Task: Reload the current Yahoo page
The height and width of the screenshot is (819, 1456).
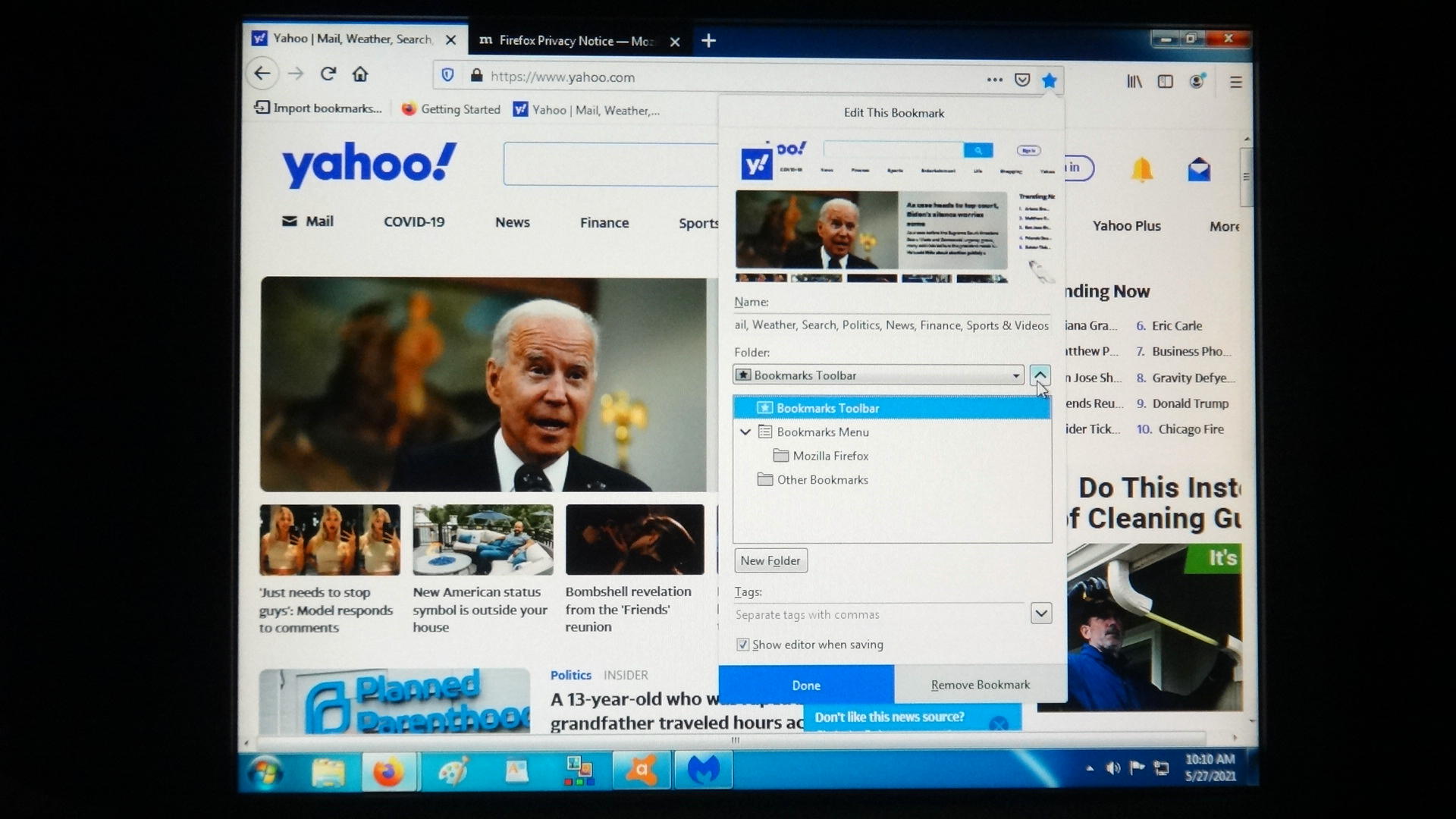Action: (x=328, y=74)
